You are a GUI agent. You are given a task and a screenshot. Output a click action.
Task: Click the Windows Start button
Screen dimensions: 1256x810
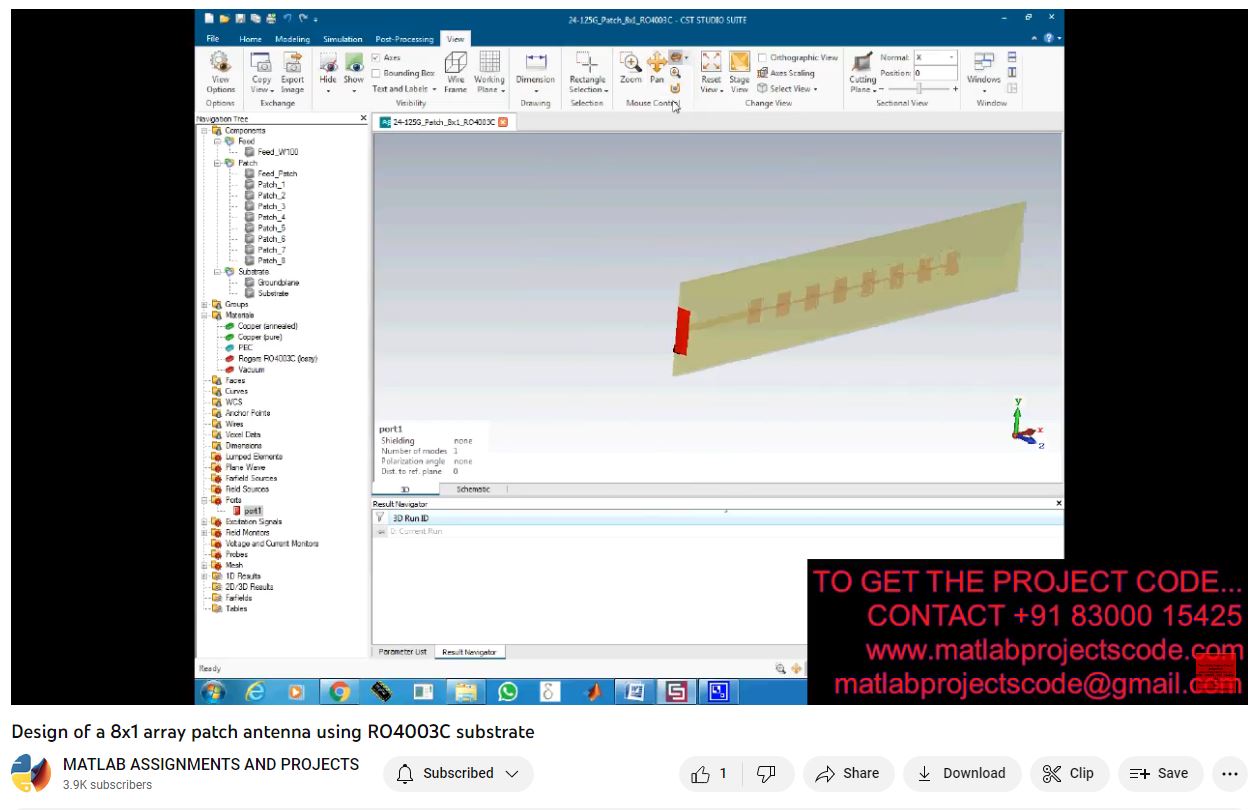pos(213,691)
